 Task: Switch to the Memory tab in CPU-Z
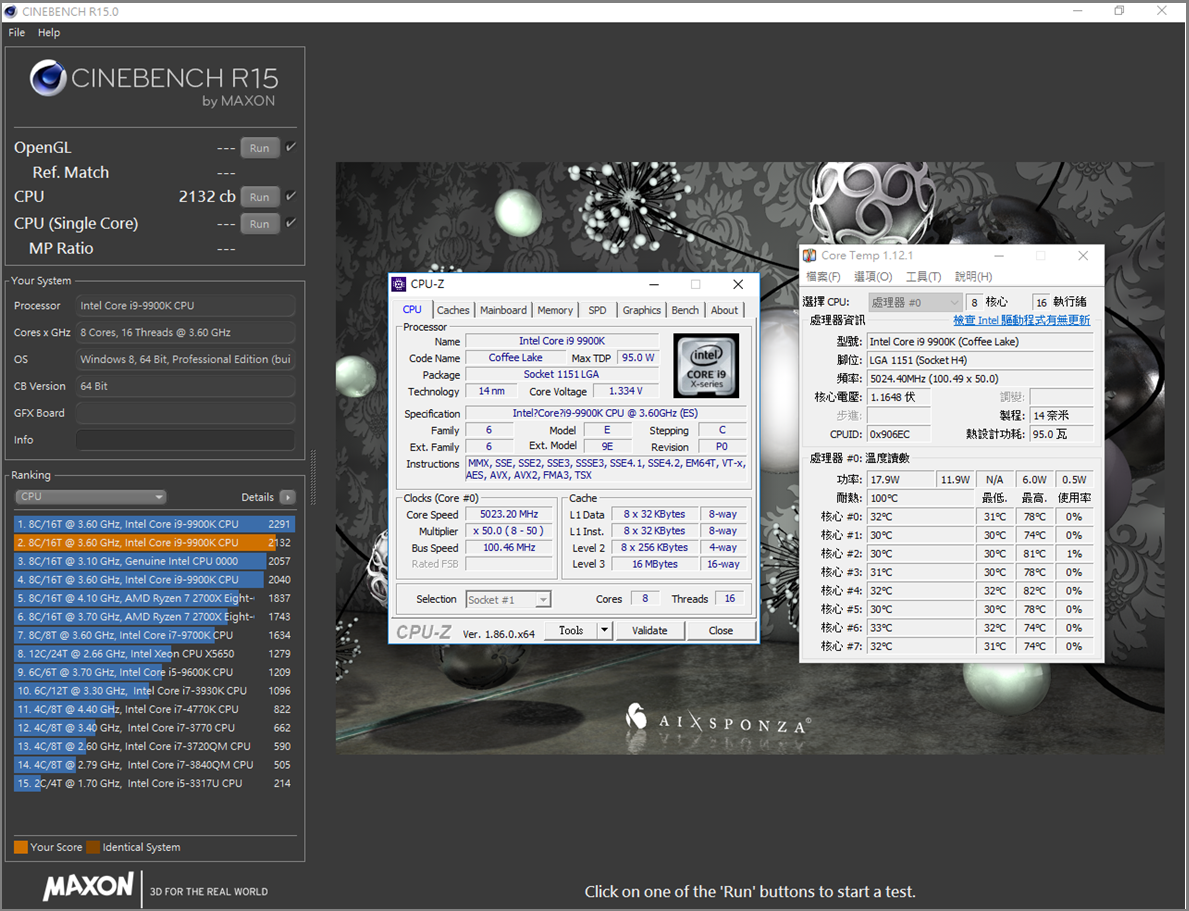(x=555, y=310)
